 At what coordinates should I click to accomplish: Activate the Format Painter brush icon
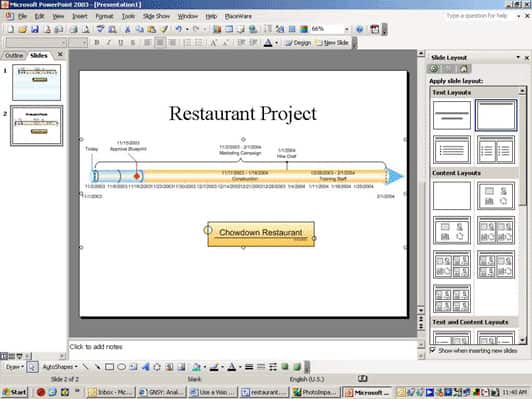(164, 29)
